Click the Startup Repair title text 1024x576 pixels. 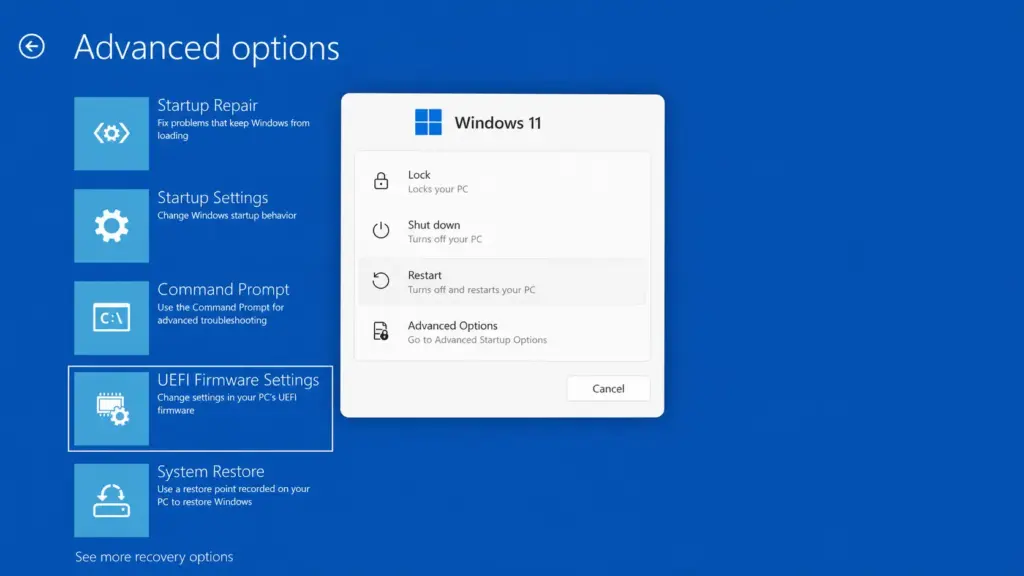[x=207, y=105]
